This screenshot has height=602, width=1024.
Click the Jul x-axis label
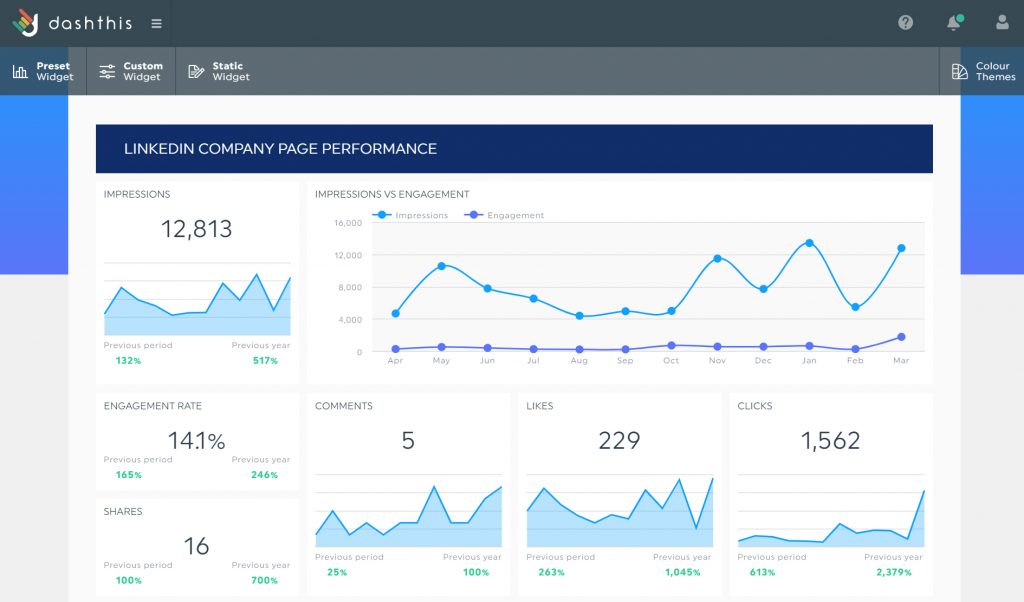click(x=534, y=360)
